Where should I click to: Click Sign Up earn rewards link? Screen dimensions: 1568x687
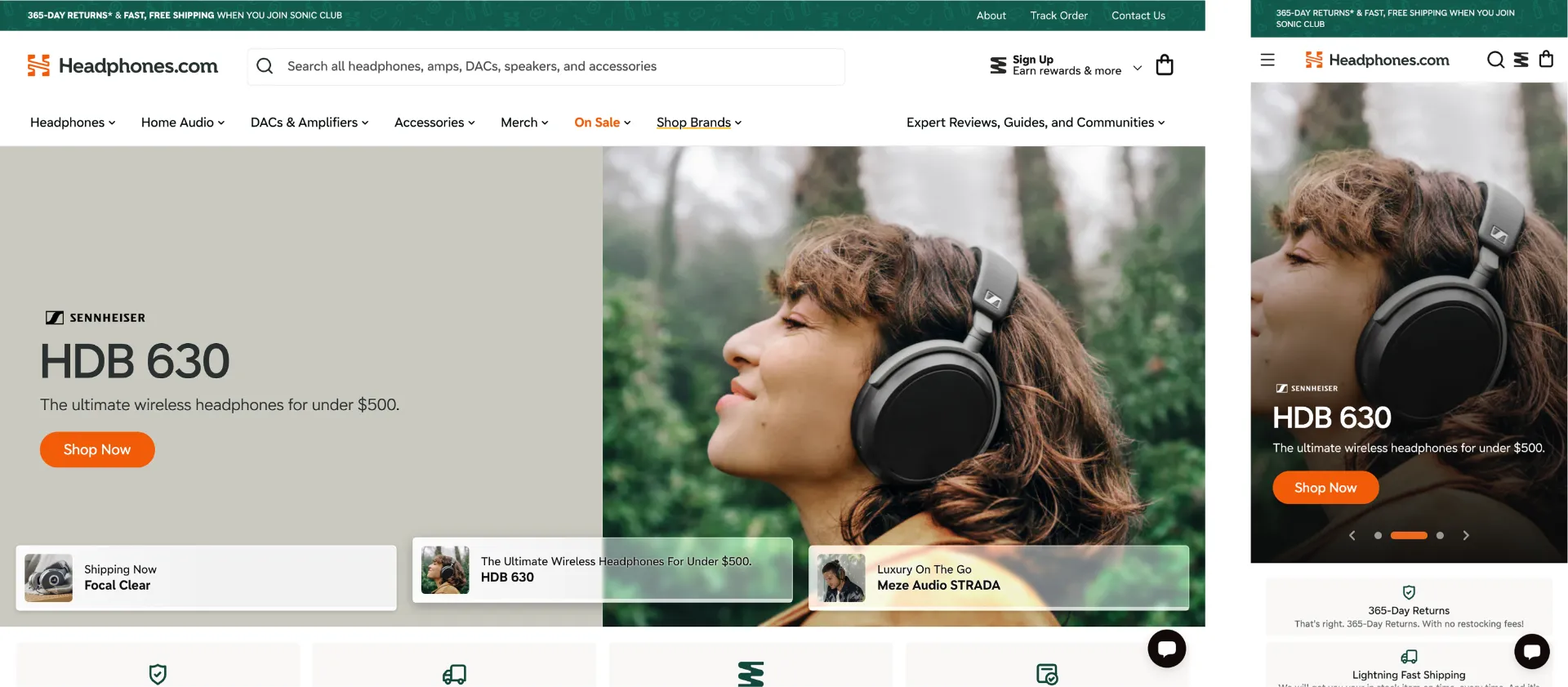pos(1067,65)
